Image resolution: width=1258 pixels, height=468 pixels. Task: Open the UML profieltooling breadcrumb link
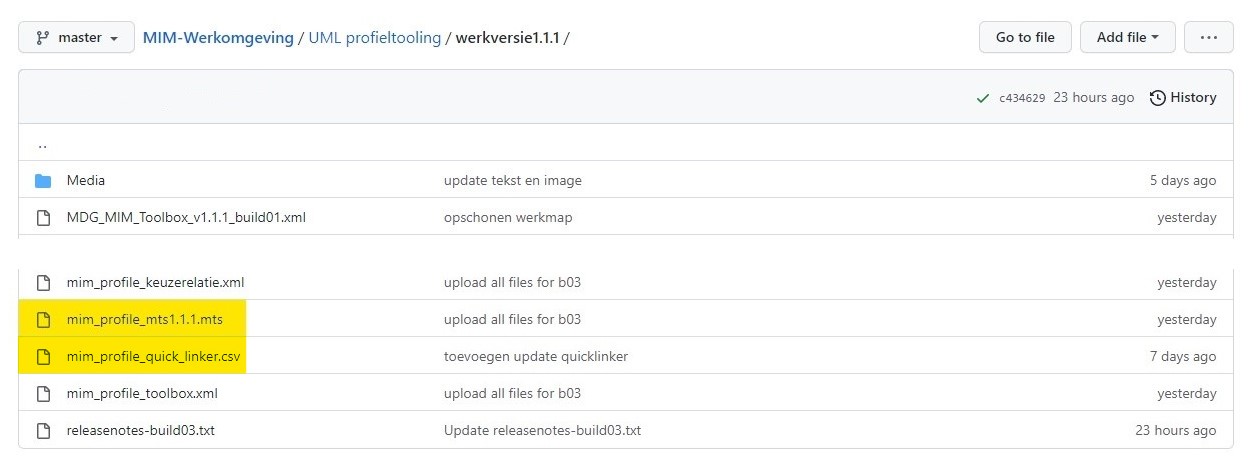click(x=375, y=37)
